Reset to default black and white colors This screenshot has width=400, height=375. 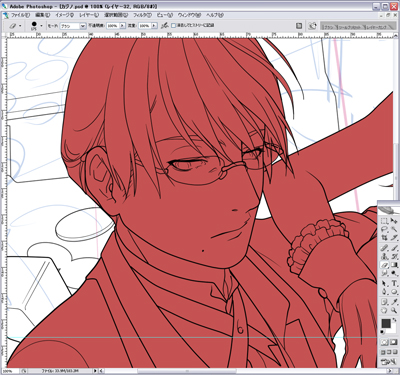tap(382, 332)
